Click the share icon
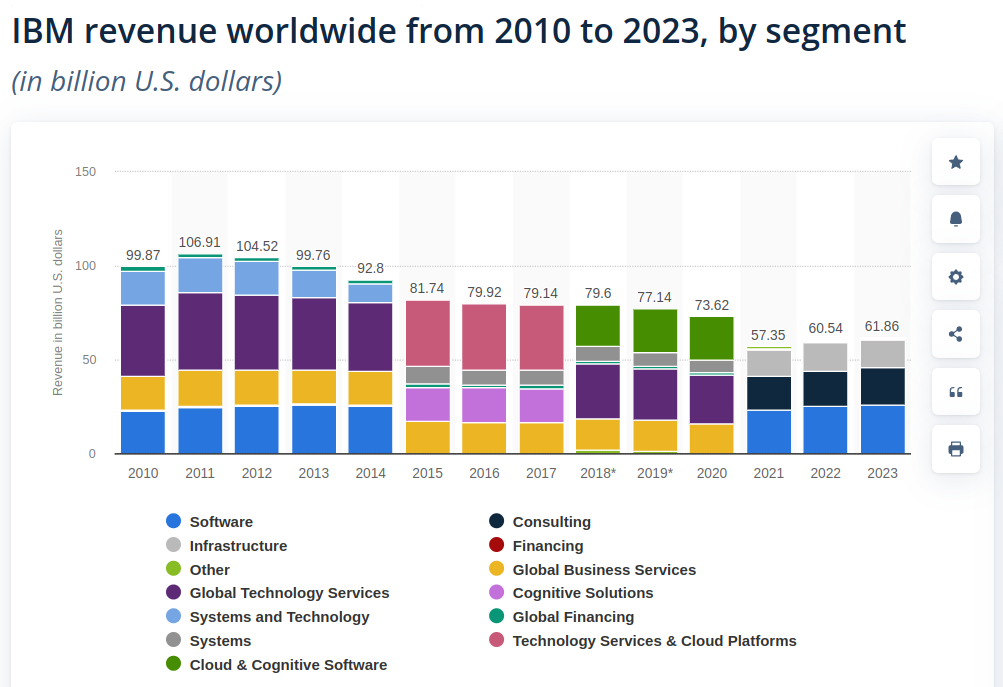Screen dimensions: 1003x687 point(956,334)
